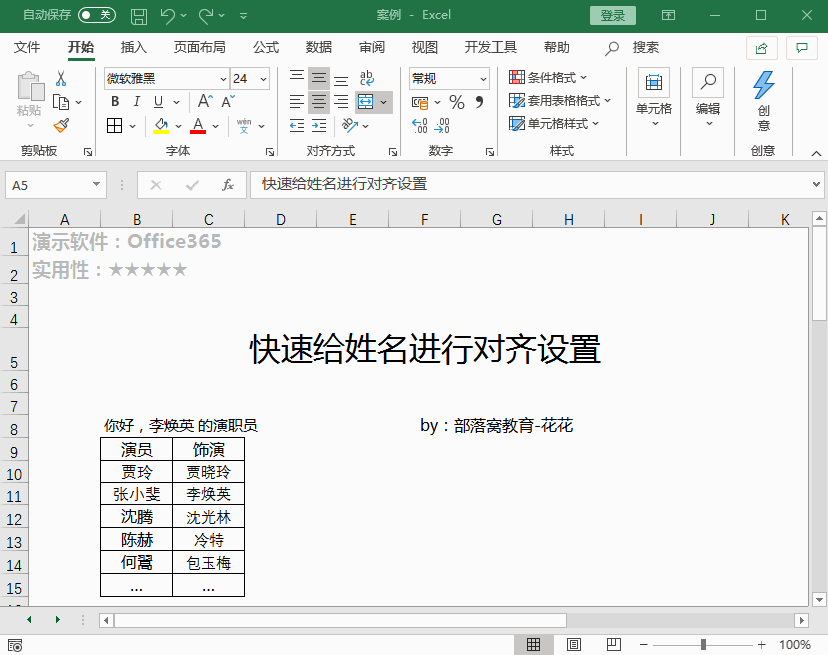Click the Save icon in title bar
828x655 pixels.
point(139,16)
